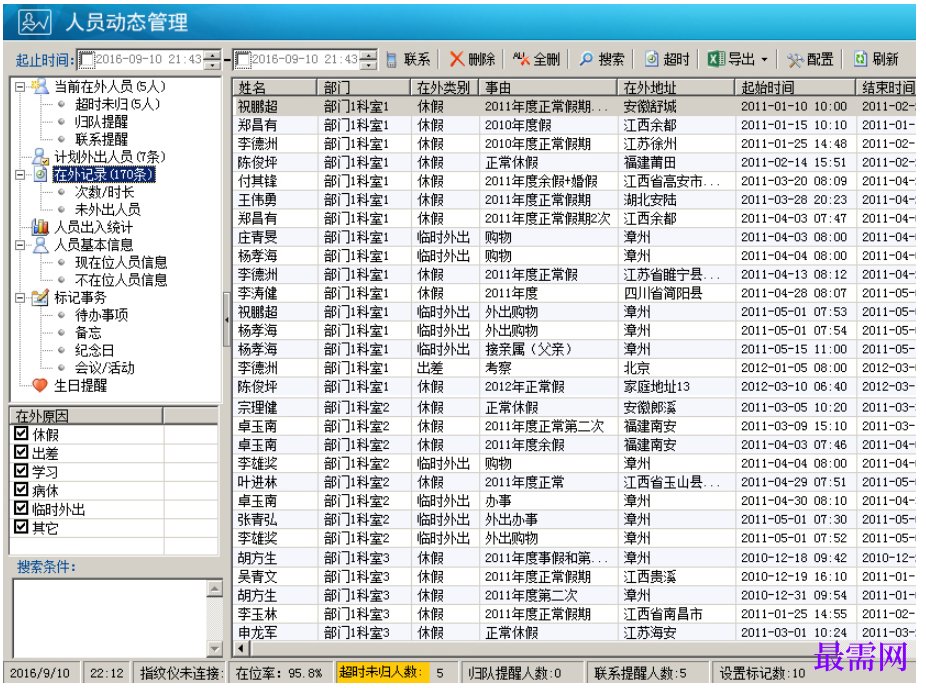Toggle the 临时外出 checkbox
Viewport: 926px width, 688px height.
21,508
